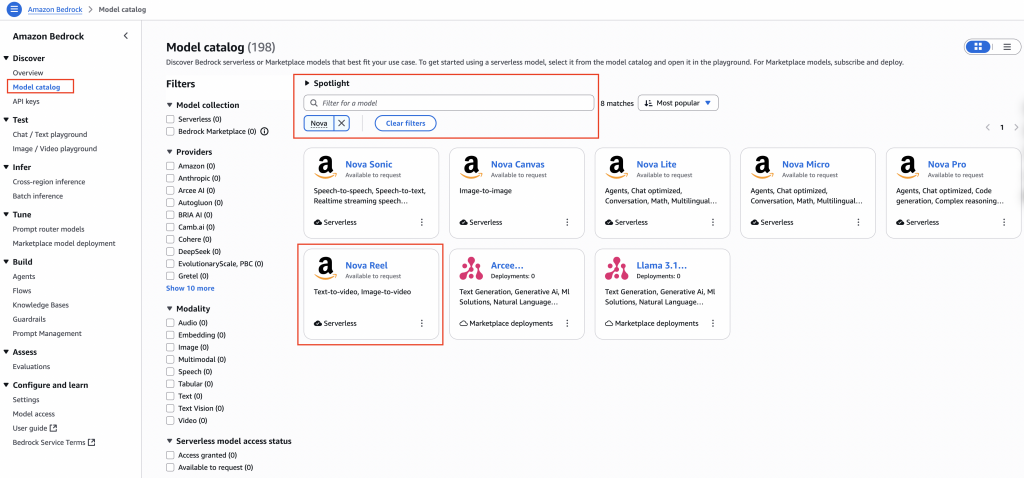Open the API keys page
Screen dimensions: 1024x478
tap(26, 102)
